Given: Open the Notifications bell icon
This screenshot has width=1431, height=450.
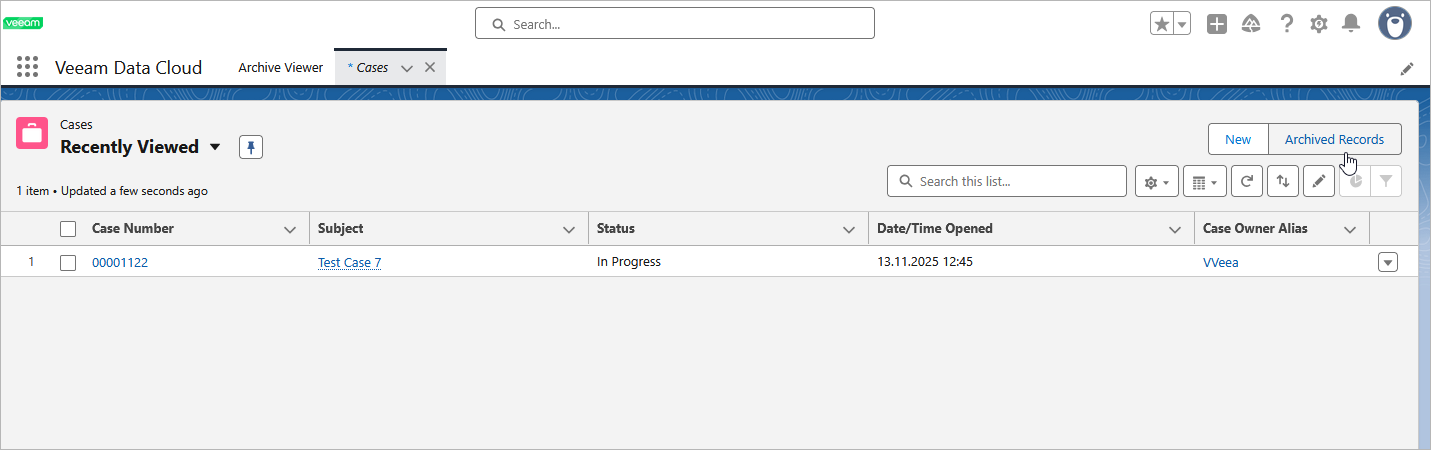Looking at the screenshot, I should (1351, 24).
